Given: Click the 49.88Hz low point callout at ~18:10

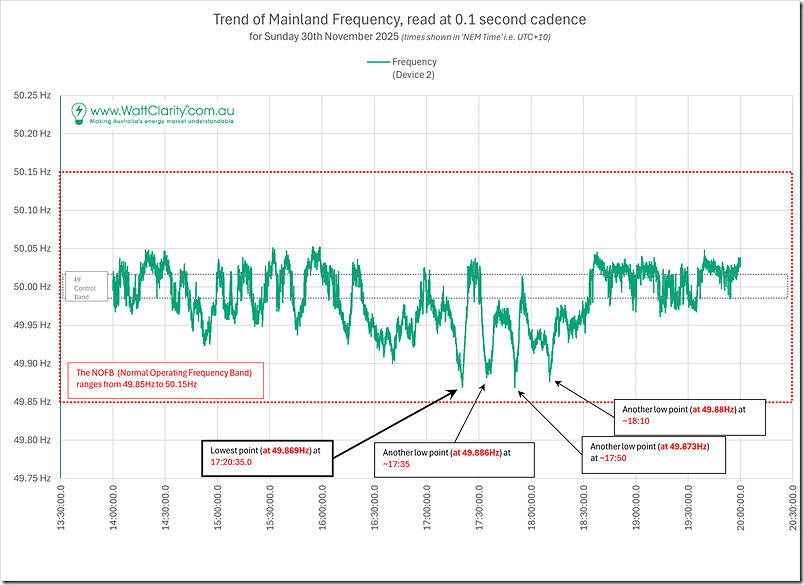Looking at the screenshot, I should [692, 416].
